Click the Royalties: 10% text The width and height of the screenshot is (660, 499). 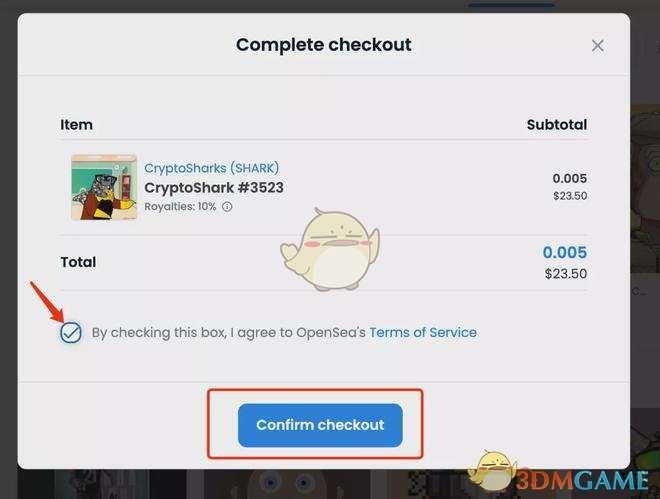180,207
